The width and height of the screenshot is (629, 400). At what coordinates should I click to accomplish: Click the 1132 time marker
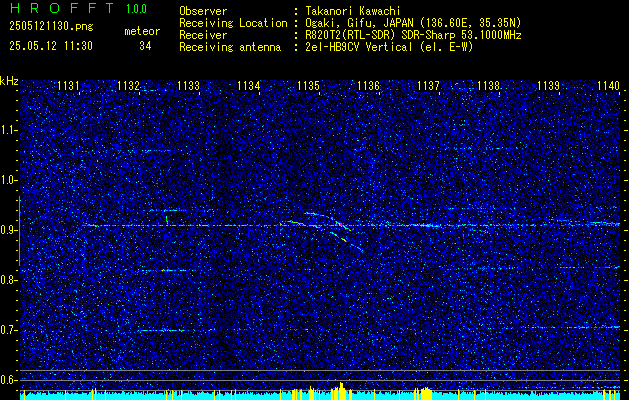128,85
